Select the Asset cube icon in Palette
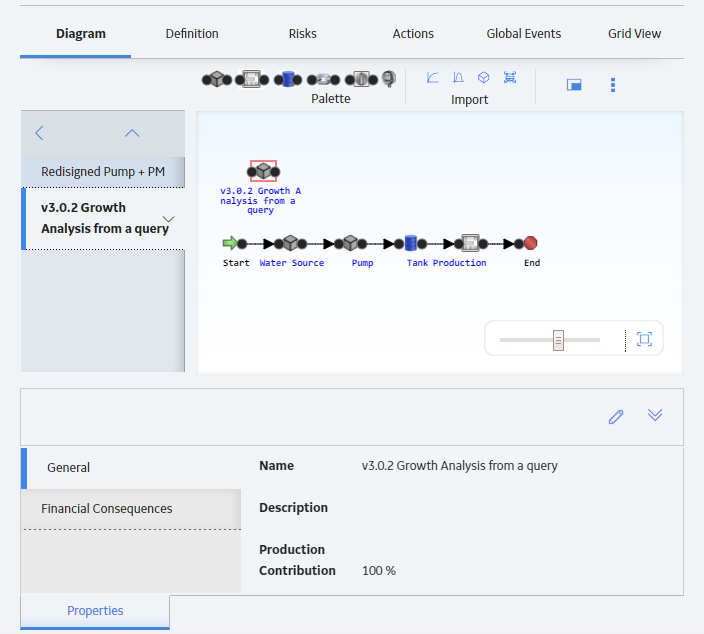Viewport: 704px width, 634px height. (217, 79)
